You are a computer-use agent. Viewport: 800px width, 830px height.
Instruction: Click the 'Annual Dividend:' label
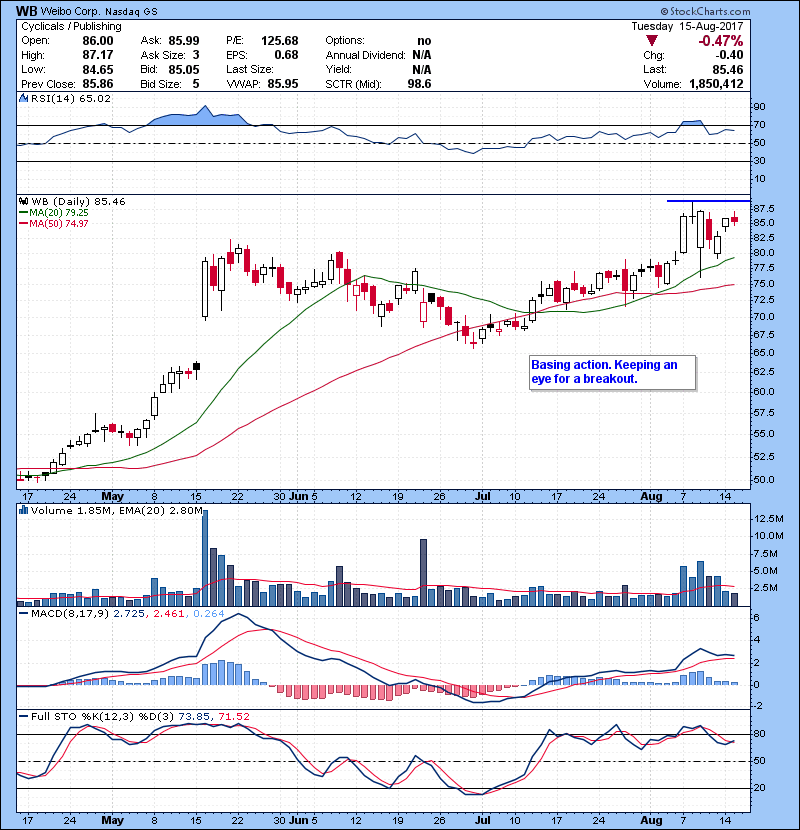tap(365, 55)
